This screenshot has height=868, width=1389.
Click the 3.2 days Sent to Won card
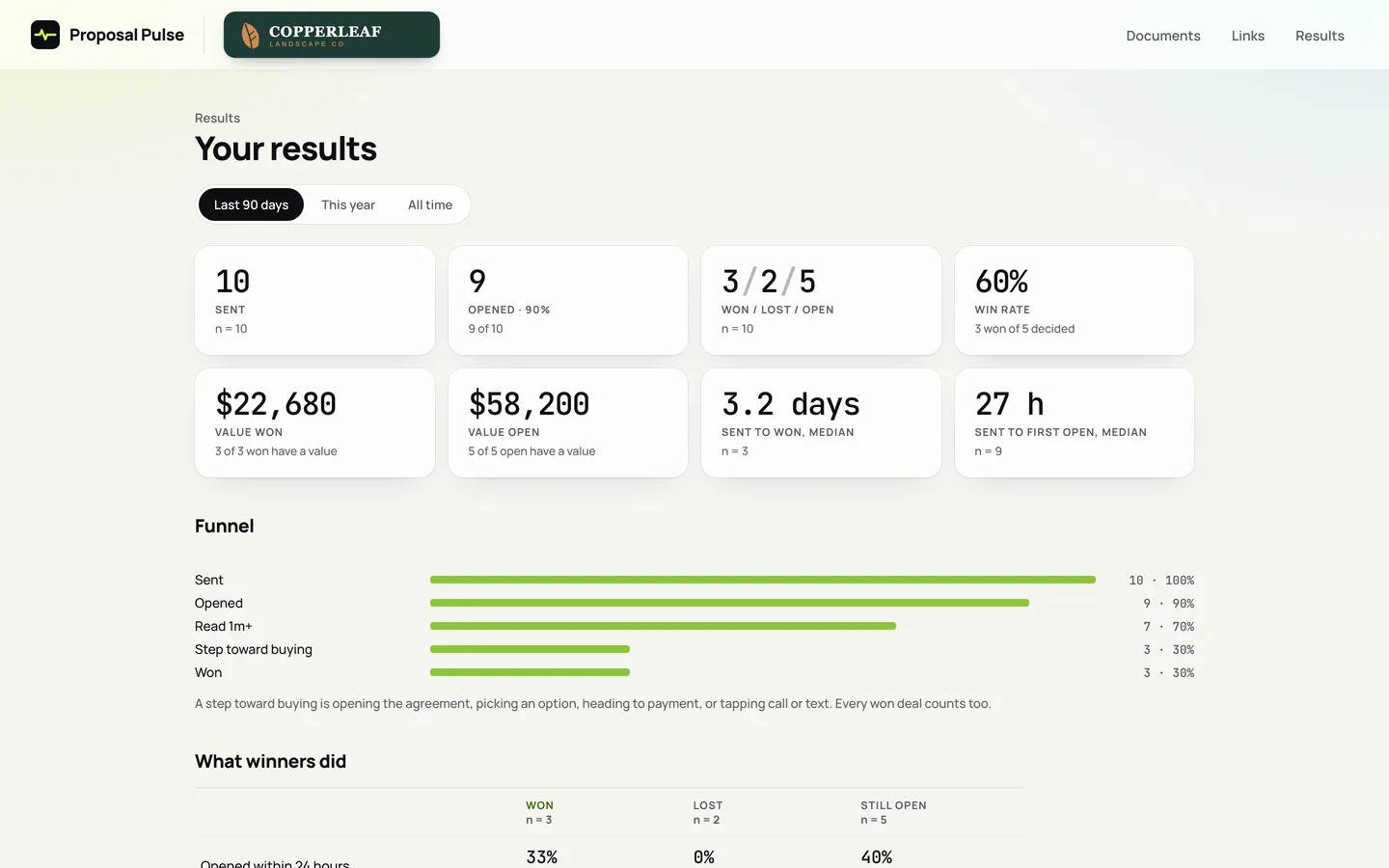pos(821,422)
